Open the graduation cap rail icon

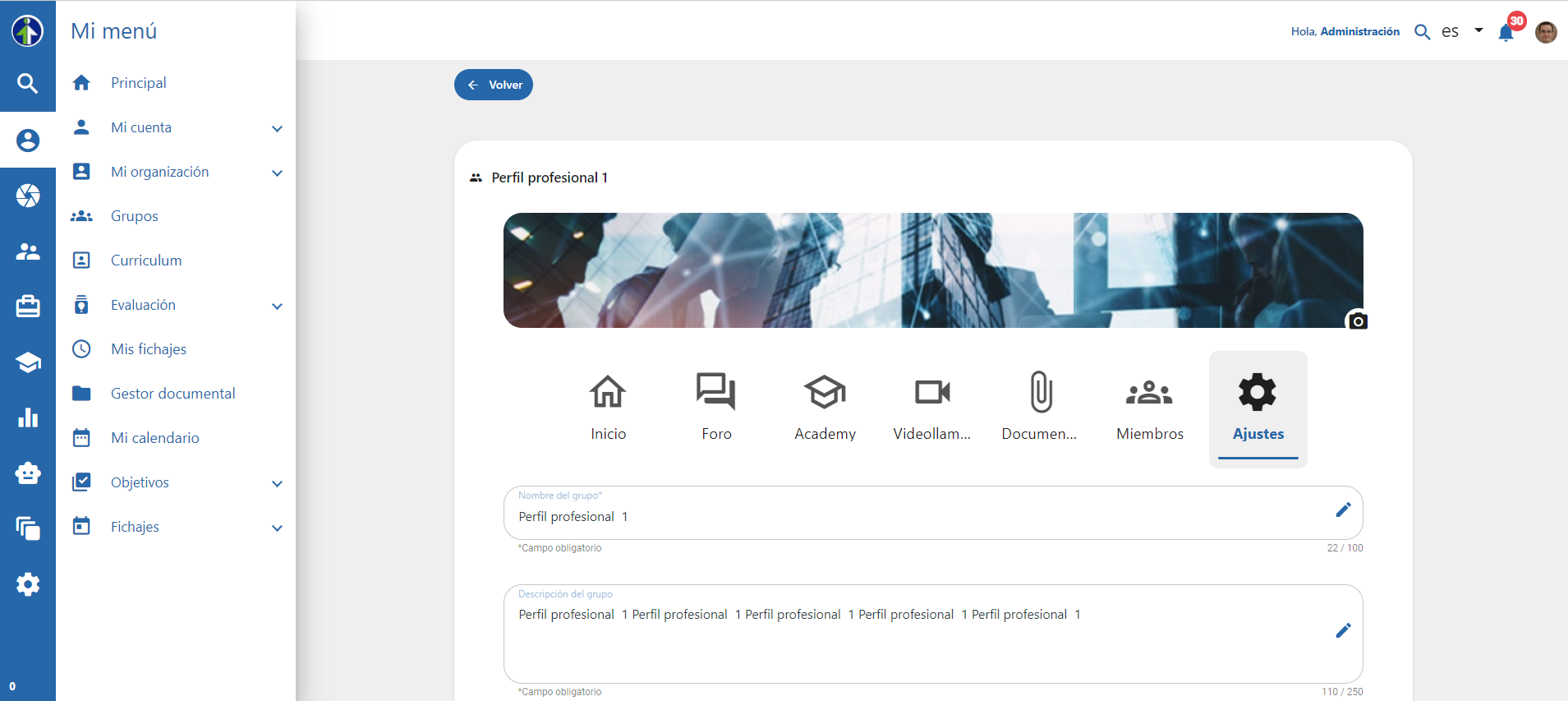click(x=27, y=362)
